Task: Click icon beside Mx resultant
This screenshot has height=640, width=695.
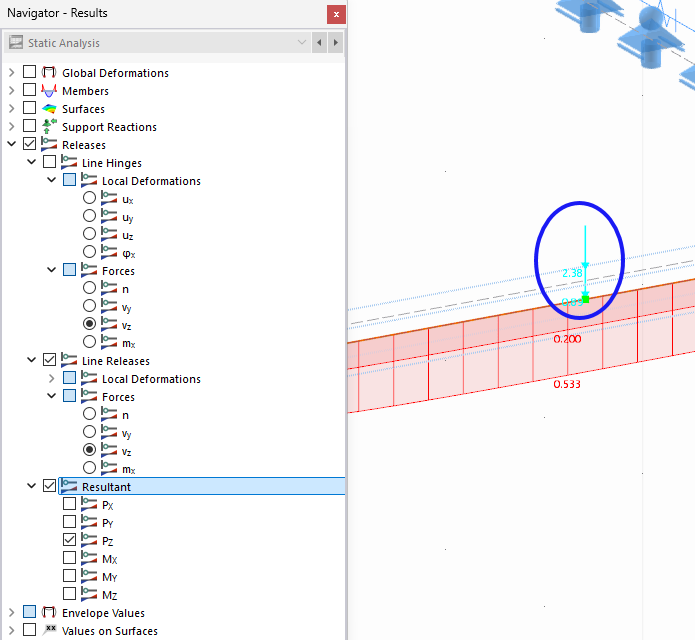Action: click(89, 558)
